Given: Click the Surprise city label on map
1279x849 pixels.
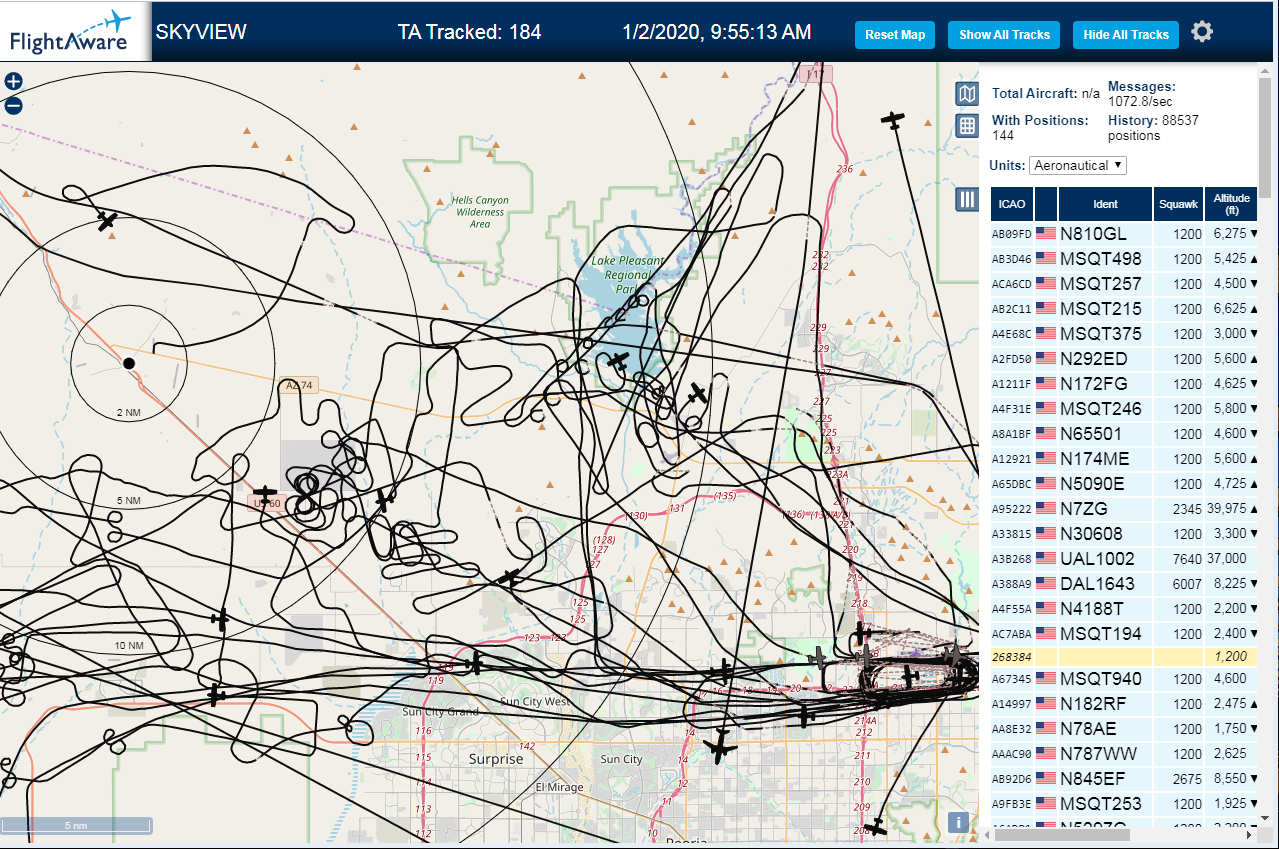Looking at the screenshot, I should click(x=496, y=759).
